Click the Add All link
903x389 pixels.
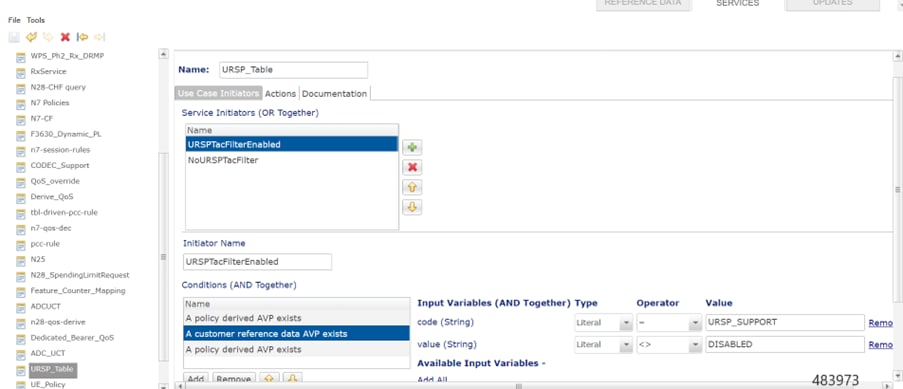(432, 380)
